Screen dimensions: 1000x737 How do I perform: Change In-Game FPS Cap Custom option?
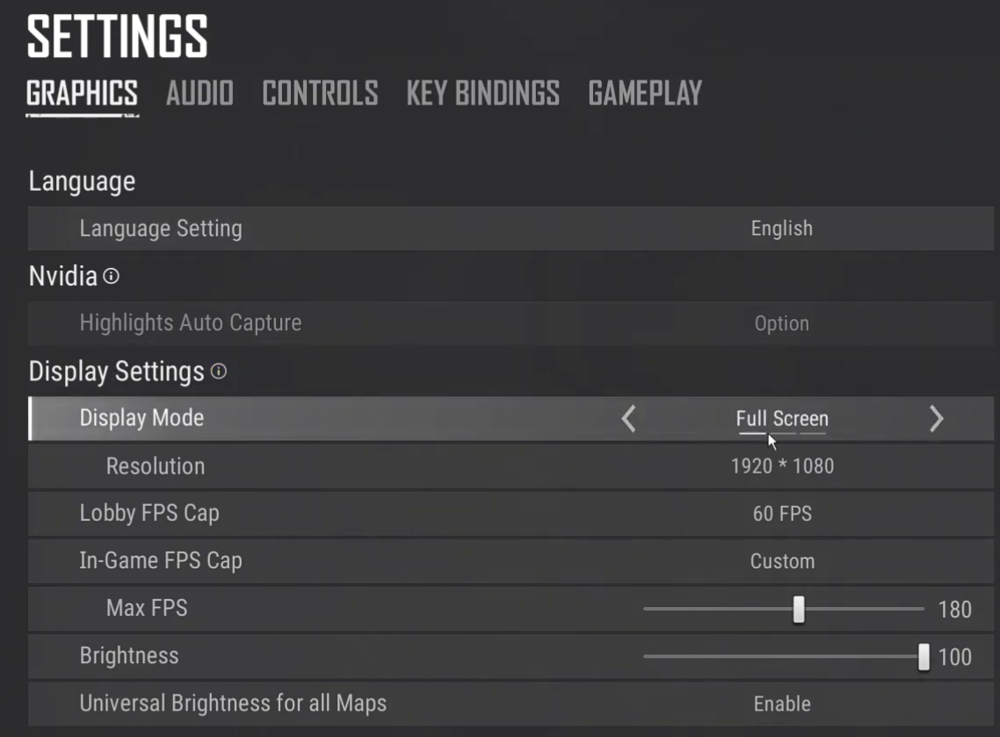pos(781,561)
